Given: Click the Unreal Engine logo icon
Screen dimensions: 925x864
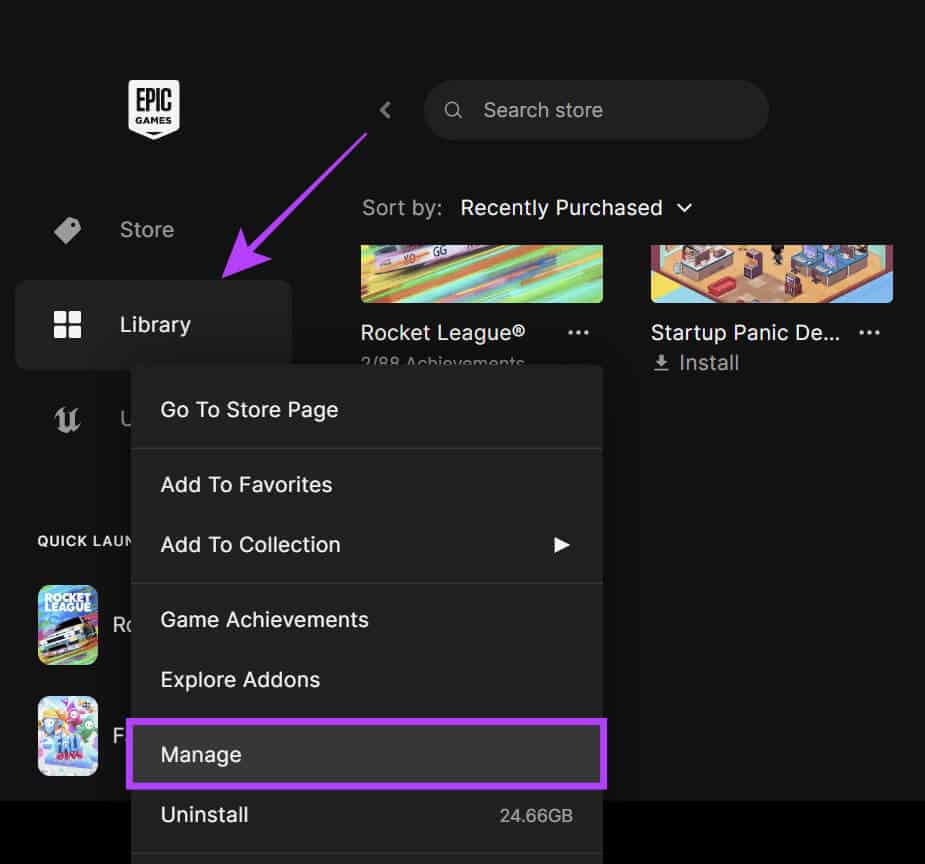Looking at the screenshot, I should [67, 420].
